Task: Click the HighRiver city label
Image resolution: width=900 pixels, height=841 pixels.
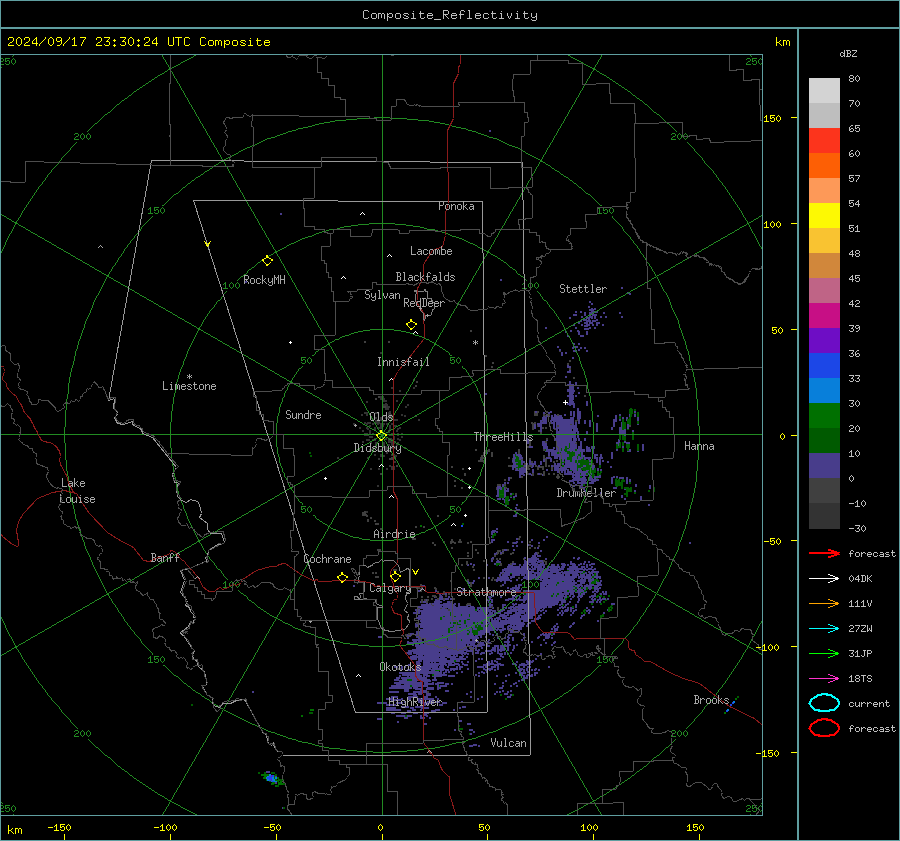Action: click(x=414, y=702)
